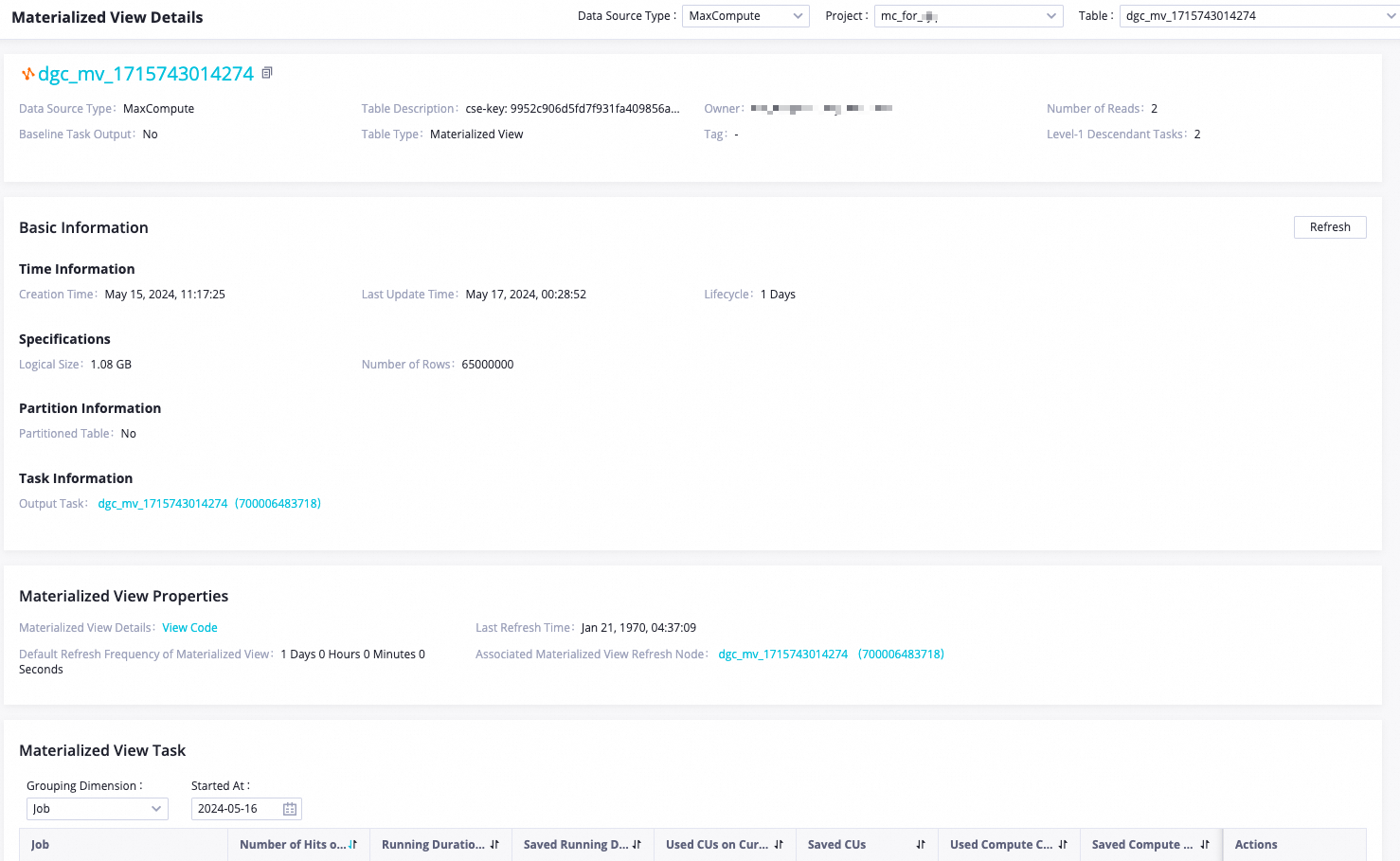Click the Number of Reads value

[1154, 109]
